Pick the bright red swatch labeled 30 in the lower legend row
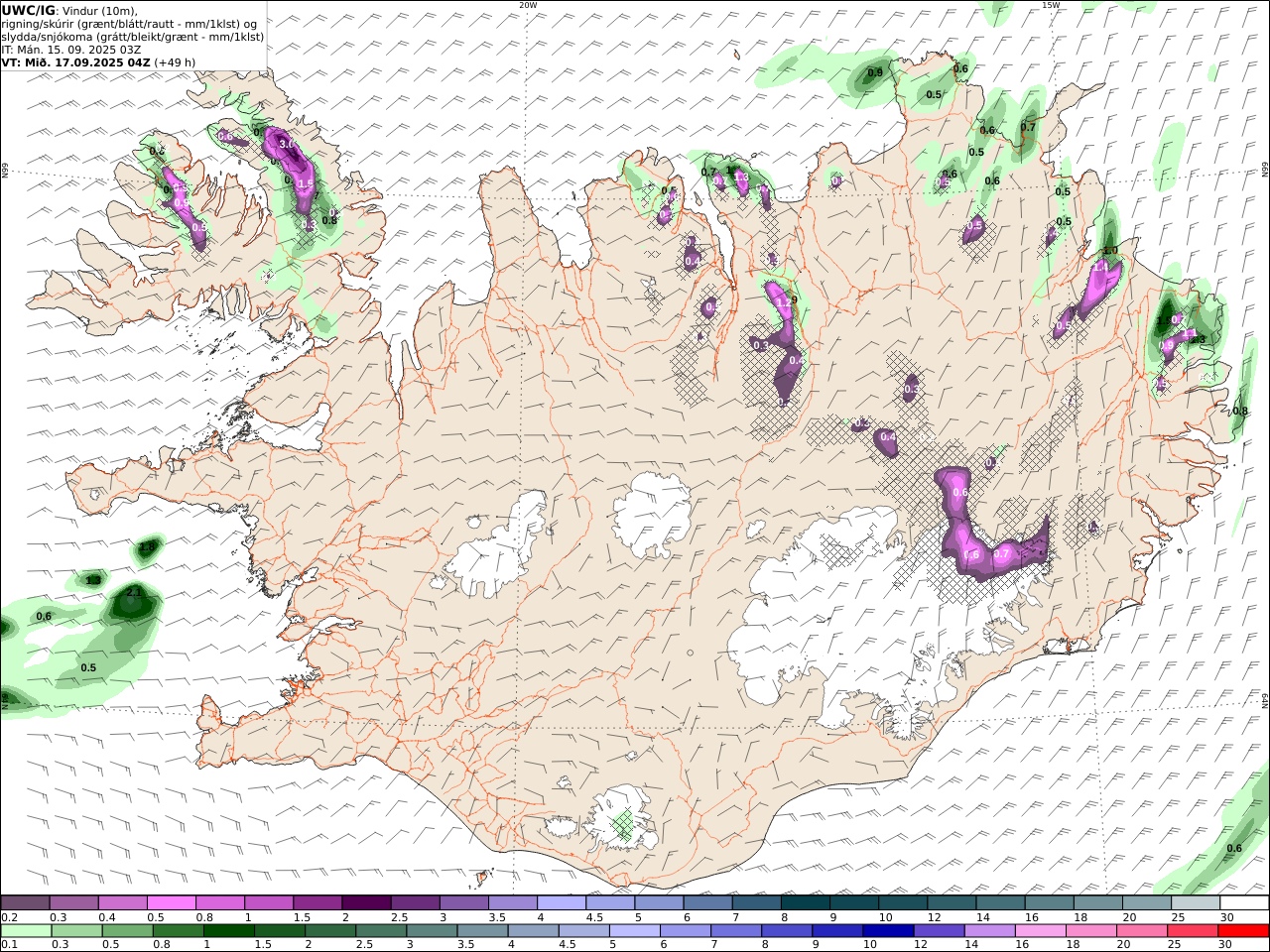This screenshot has height=952, width=1270. (x=1244, y=931)
